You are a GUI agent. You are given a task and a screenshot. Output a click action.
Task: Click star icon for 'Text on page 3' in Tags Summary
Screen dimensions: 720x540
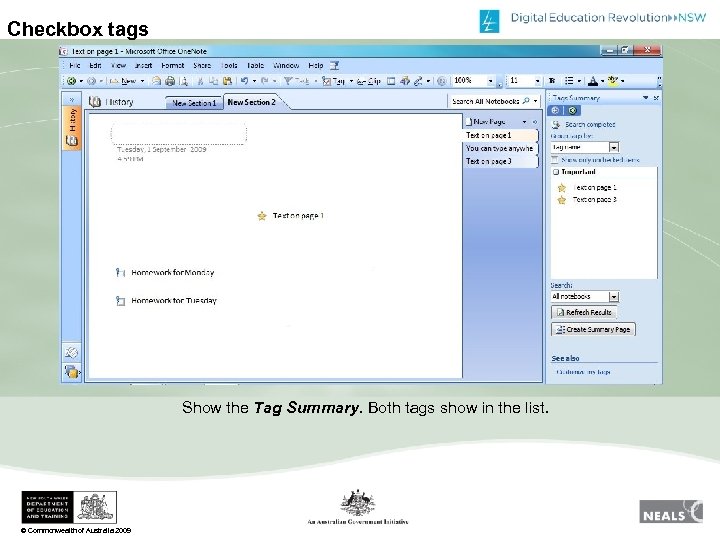pos(561,200)
